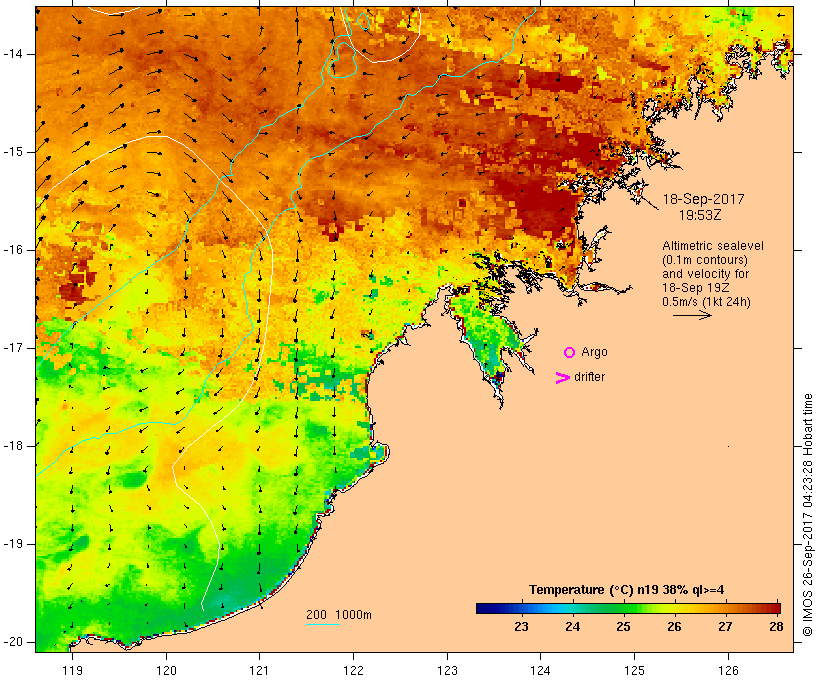Click the color bar label 23

coord(521,627)
